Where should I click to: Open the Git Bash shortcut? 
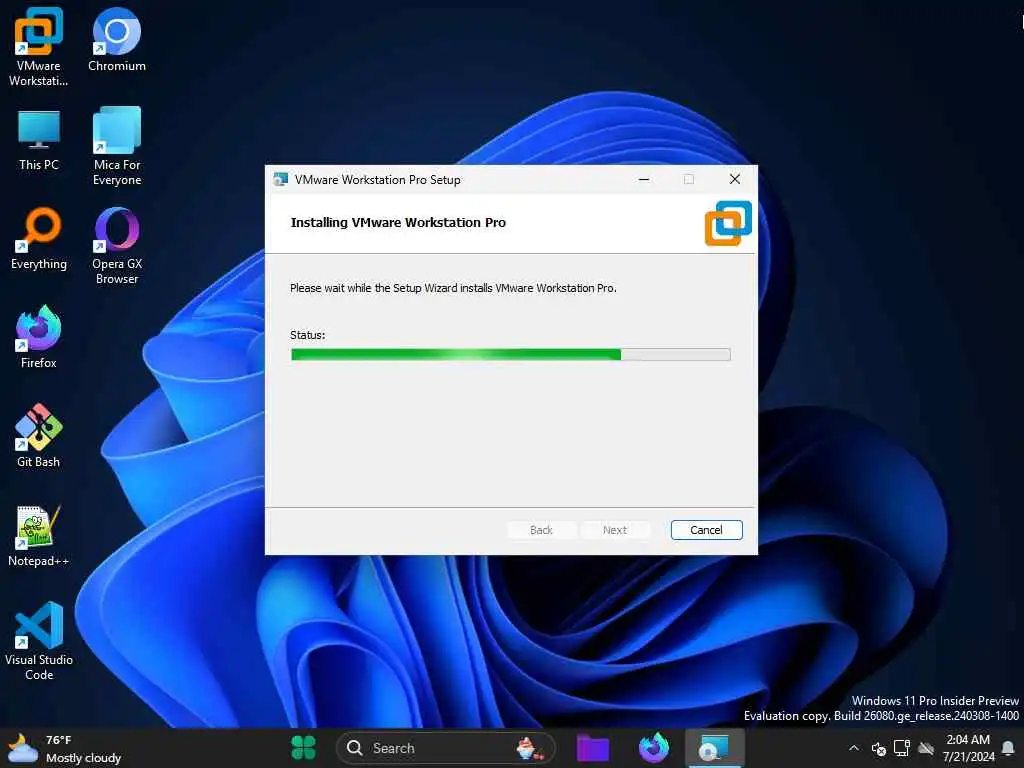coord(39,436)
